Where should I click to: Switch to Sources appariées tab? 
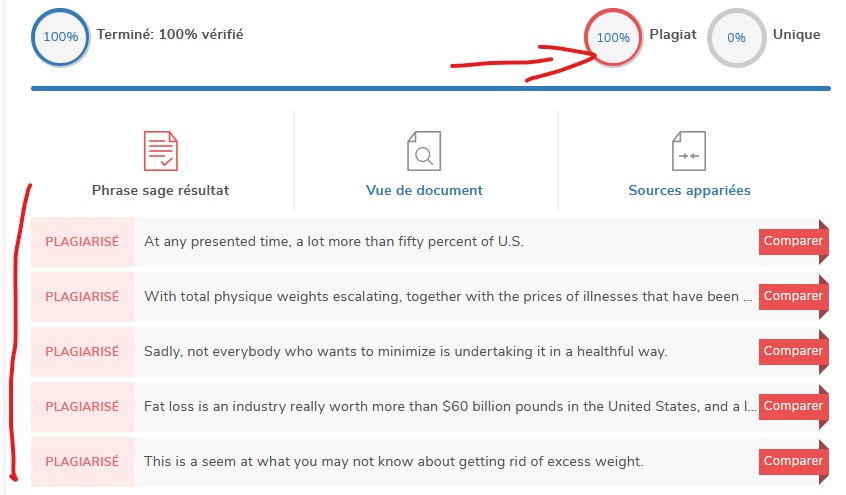(x=689, y=190)
